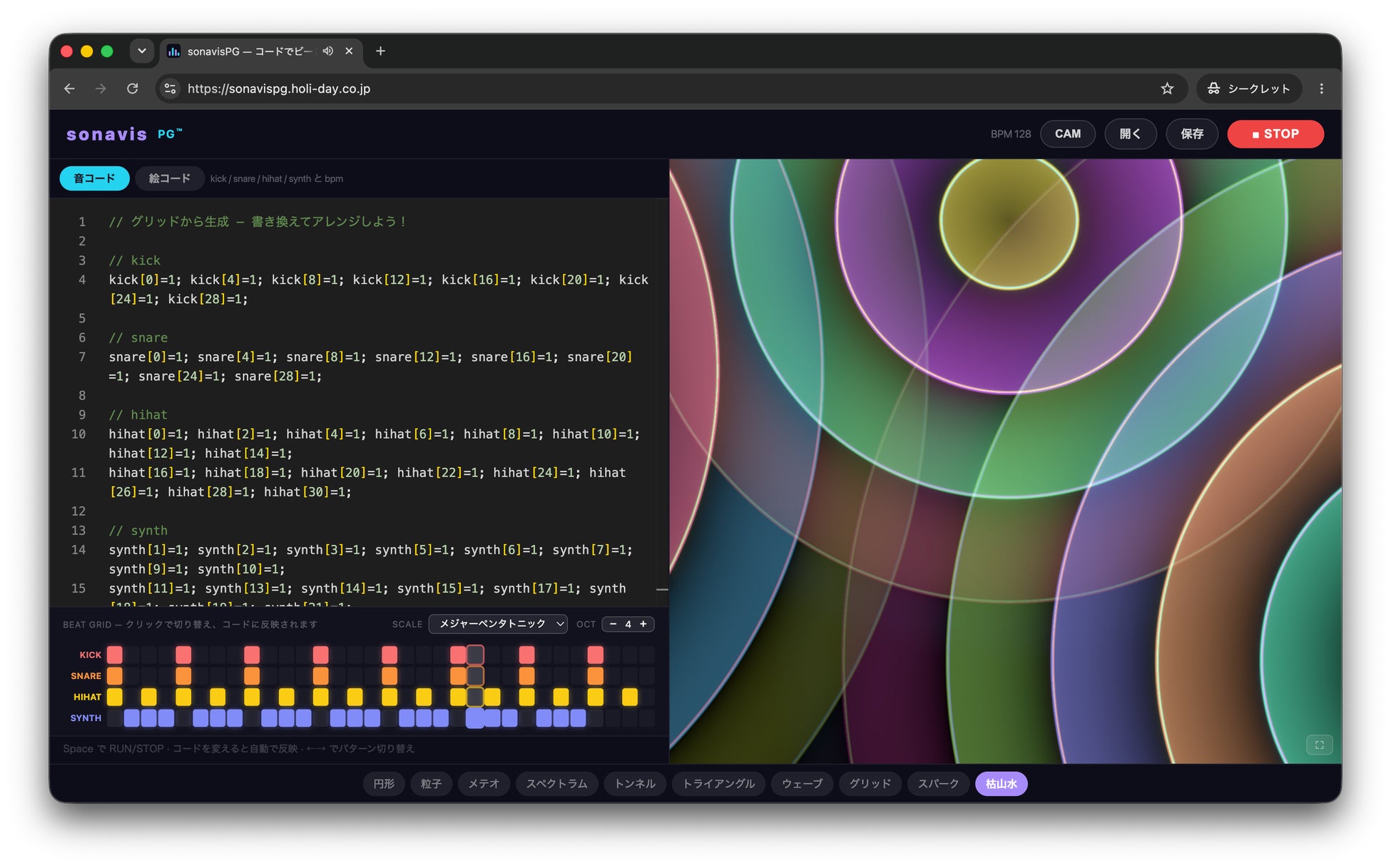This screenshot has width=1391, height=868.
Task: Click the octave value '4'
Action: coord(628,624)
